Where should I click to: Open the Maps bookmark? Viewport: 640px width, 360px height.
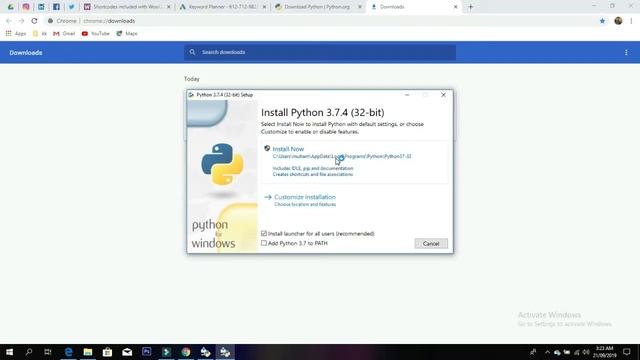[x=127, y=33]
